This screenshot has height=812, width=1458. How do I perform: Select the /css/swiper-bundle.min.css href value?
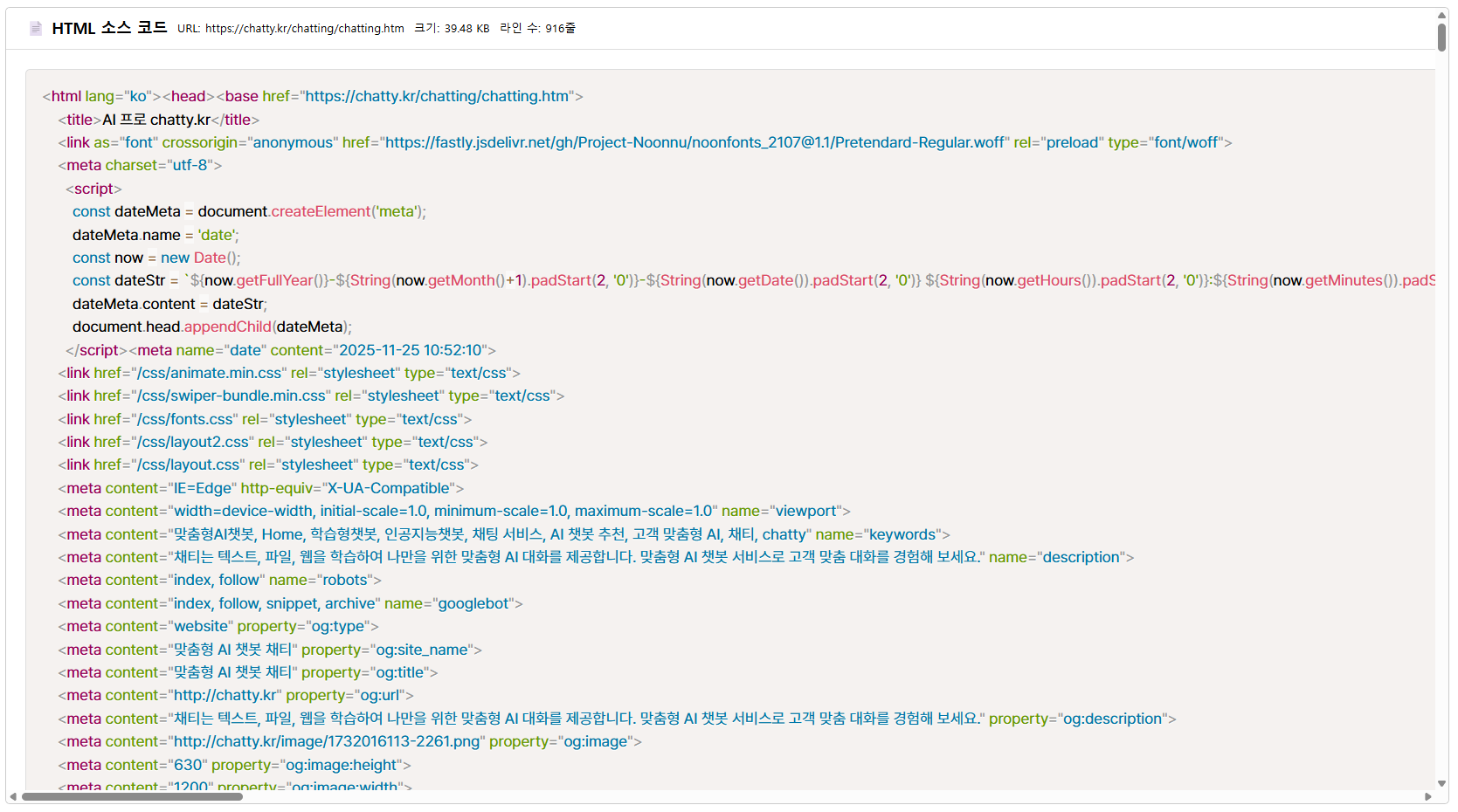[x=231, y=396]
